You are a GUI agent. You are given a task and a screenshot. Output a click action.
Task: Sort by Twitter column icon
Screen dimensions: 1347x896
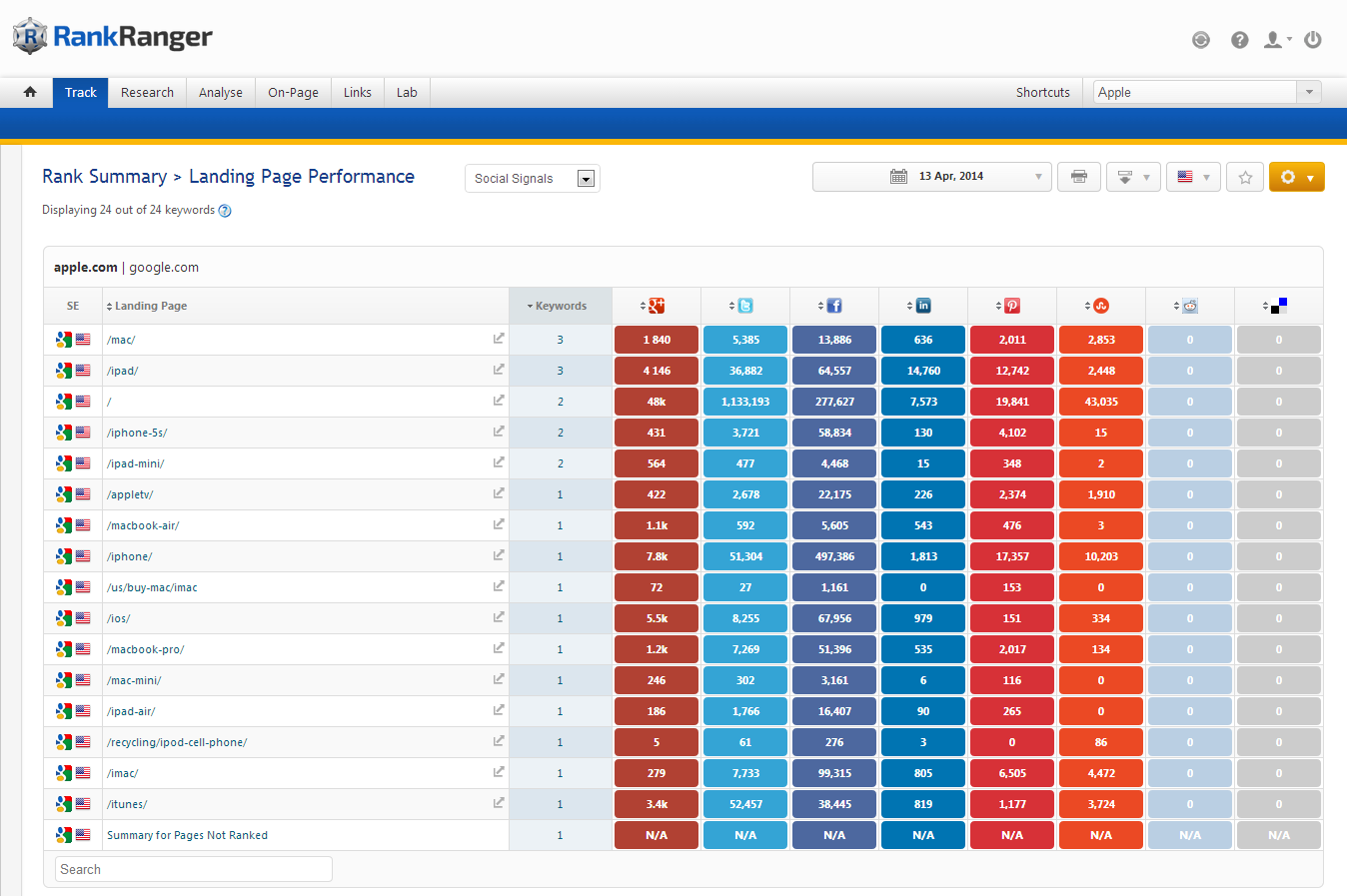pos(744,306)
